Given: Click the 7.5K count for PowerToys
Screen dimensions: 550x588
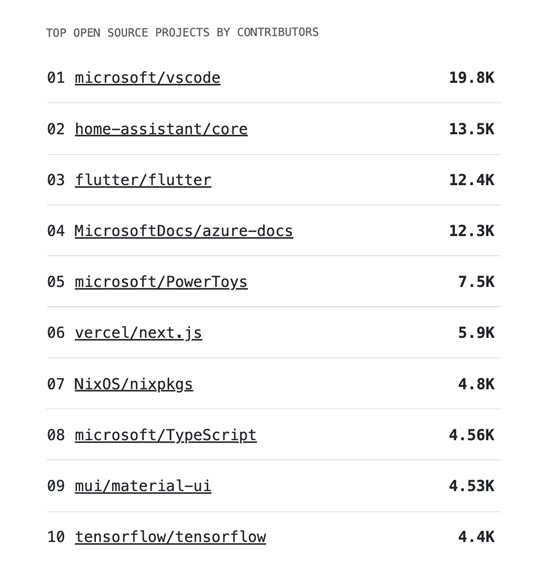Looking at the screenshot, I should coord(476,282).
